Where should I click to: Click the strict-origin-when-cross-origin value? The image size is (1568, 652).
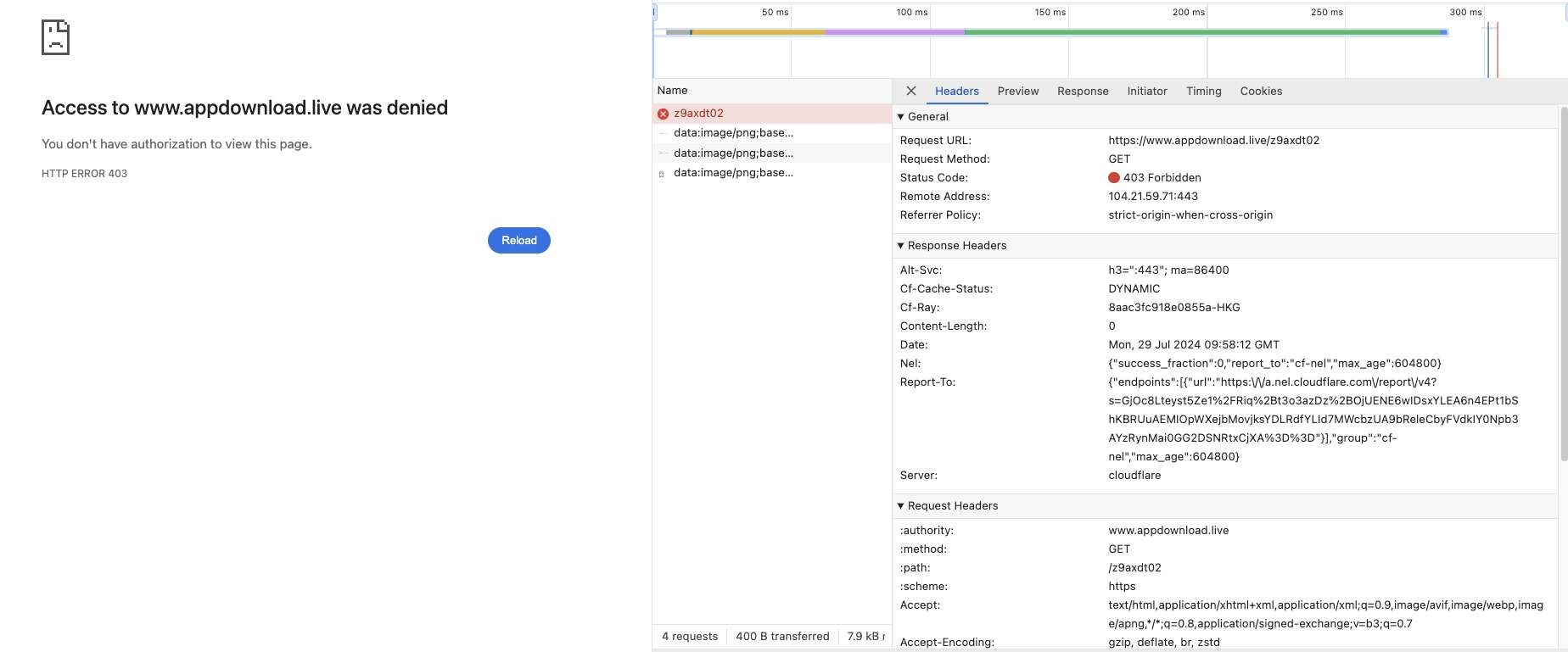(x=1190, y=215)
